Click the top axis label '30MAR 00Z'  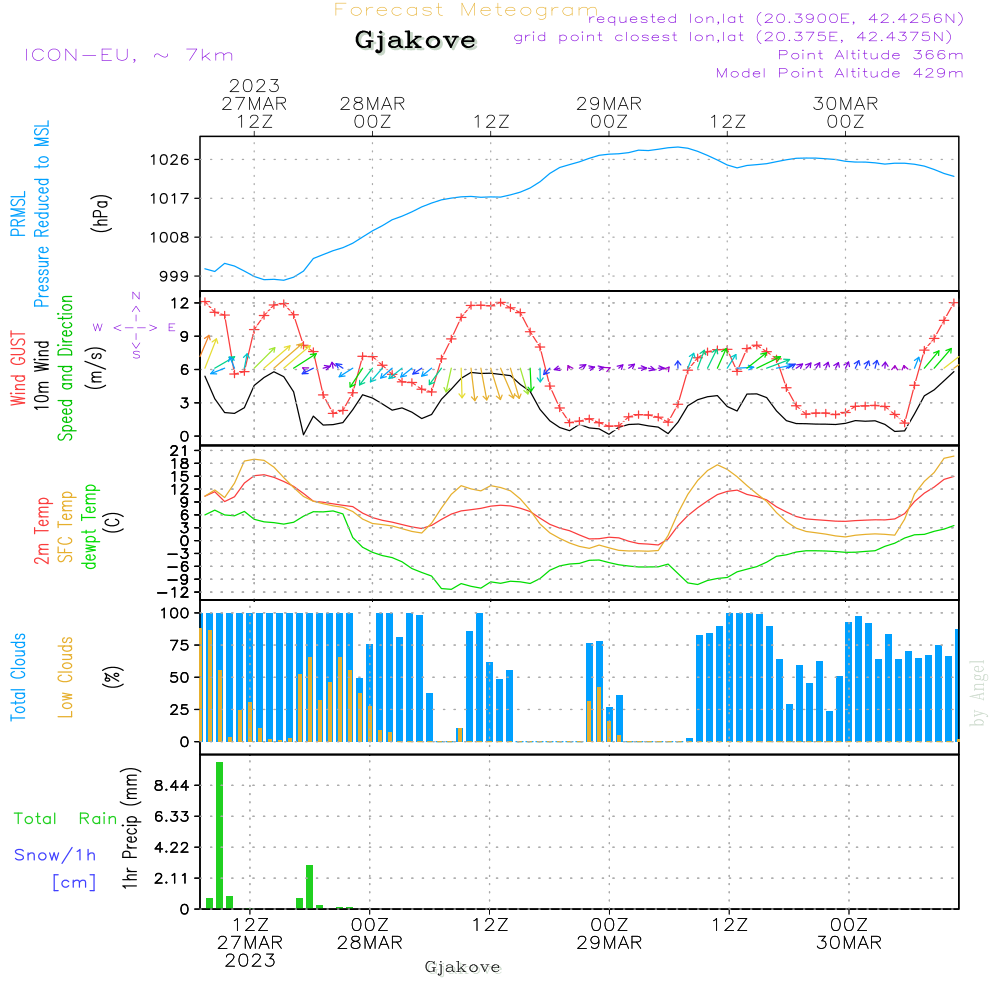pyautogui.click(x=846, y=112)
